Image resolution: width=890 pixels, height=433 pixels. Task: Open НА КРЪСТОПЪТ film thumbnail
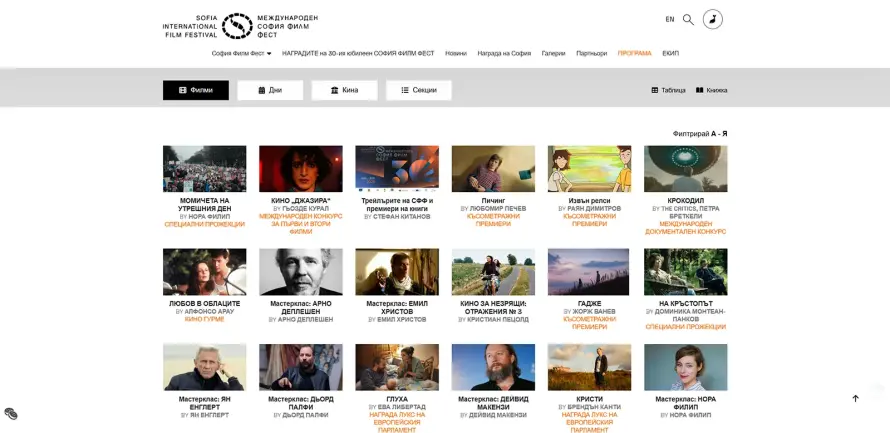click(686, 272)
